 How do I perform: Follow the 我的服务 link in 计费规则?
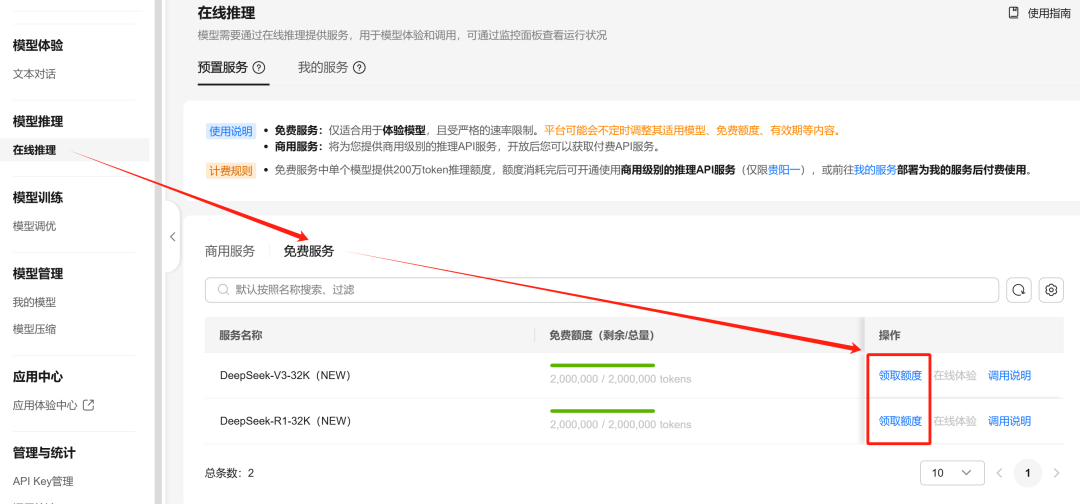click(x=875, y=170)
